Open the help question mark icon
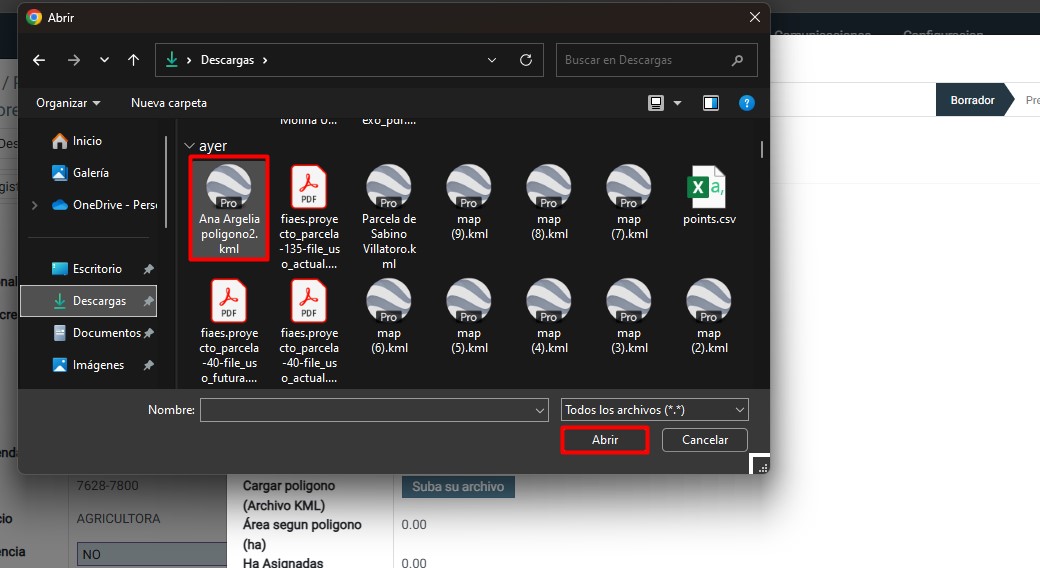Screen dimensions: 1040x568 click(x=746, y=103)
